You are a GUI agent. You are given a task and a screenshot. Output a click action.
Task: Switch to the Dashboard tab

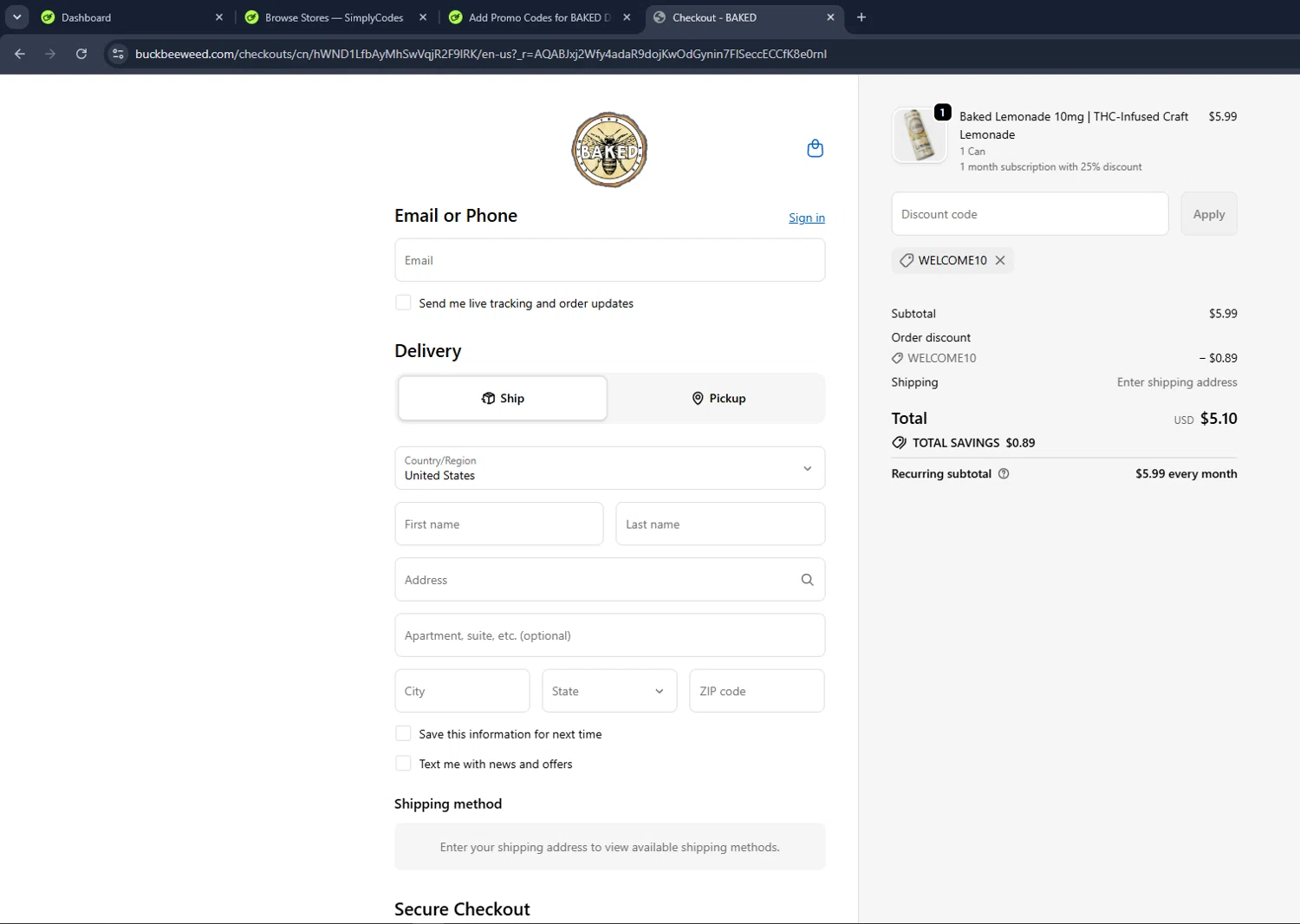[130, 17]
